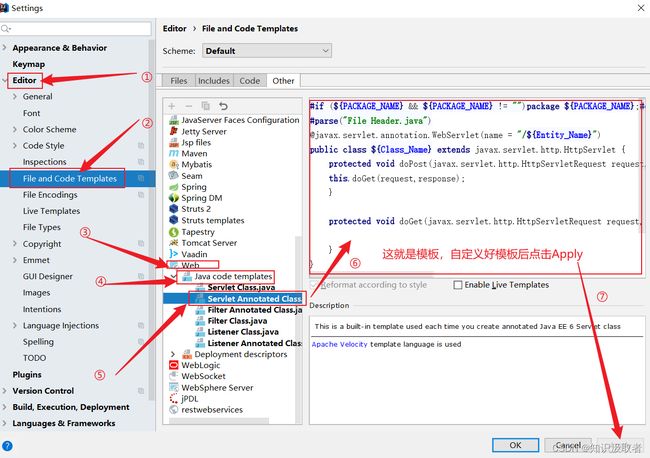The width and height of the screenshot is (650, 458).
Task: Select the Tomcat Server icon
Action: pos(174,243)
